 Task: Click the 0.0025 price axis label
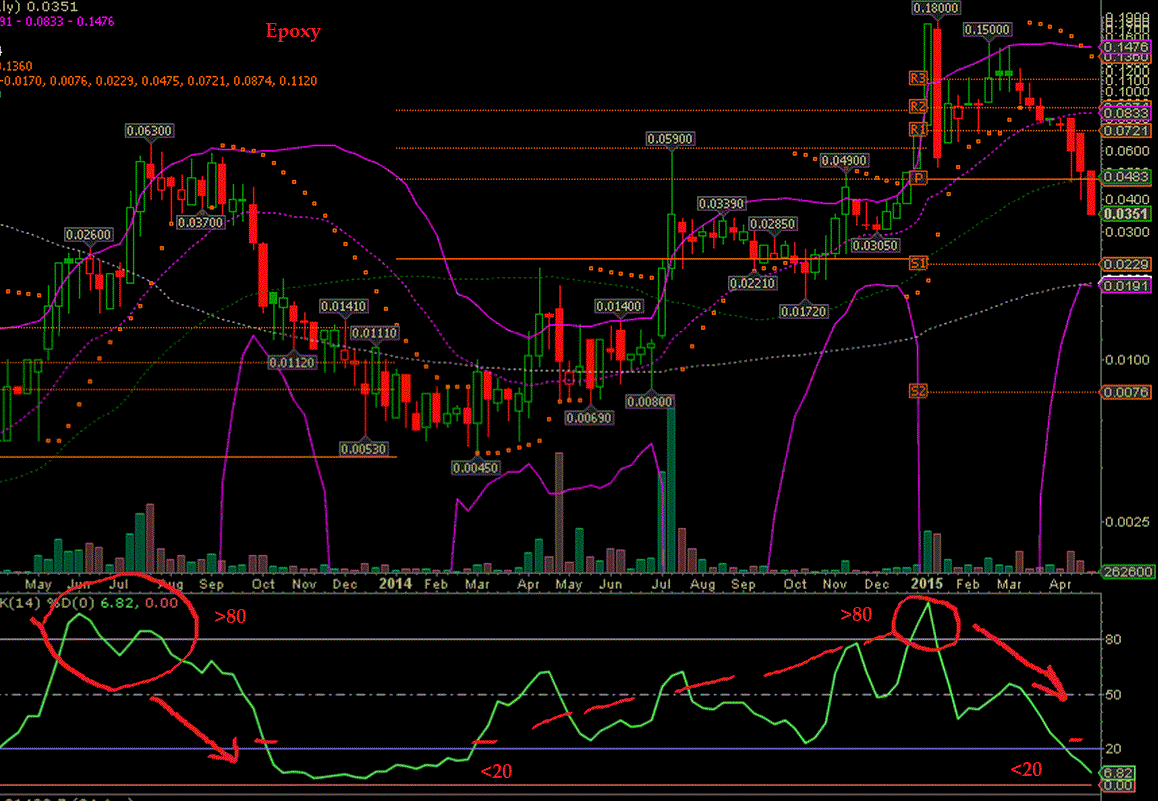pos(1126,522)
